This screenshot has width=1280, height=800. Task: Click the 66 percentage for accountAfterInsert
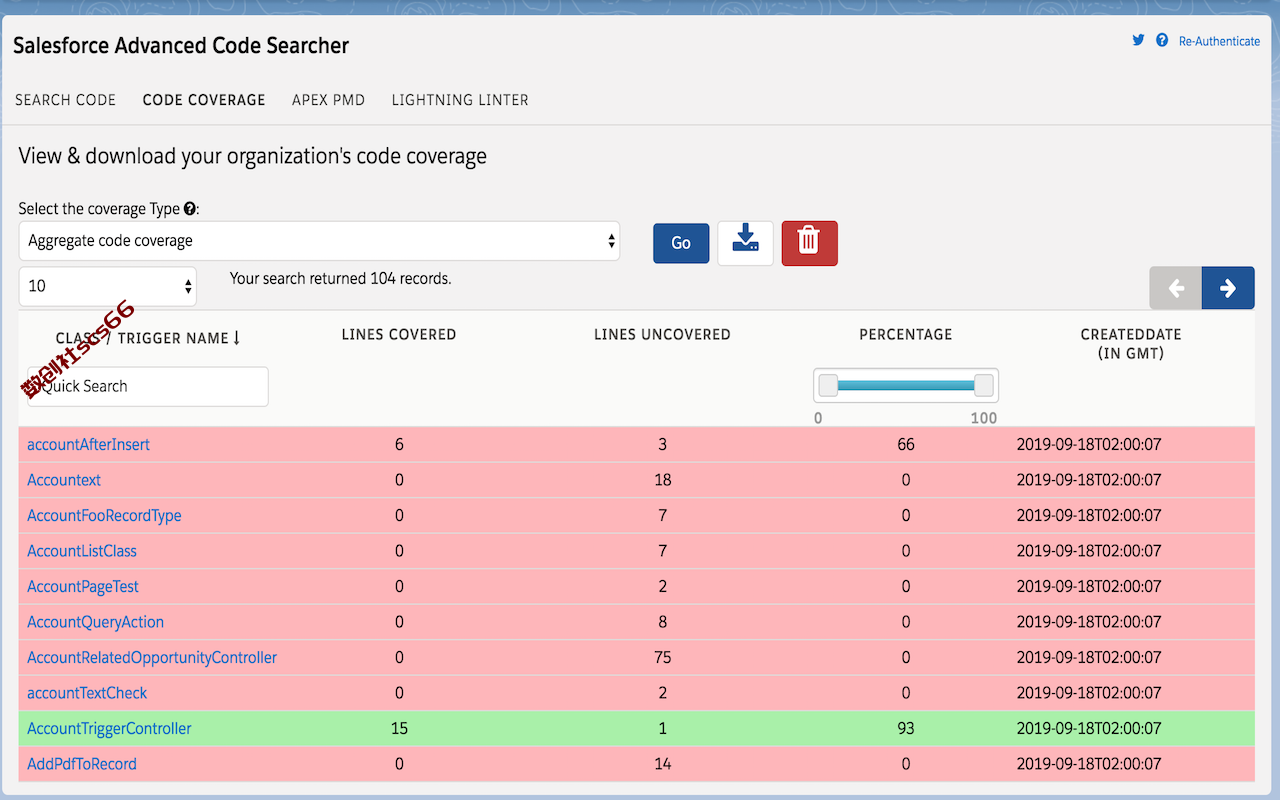(x=906, y=445)
